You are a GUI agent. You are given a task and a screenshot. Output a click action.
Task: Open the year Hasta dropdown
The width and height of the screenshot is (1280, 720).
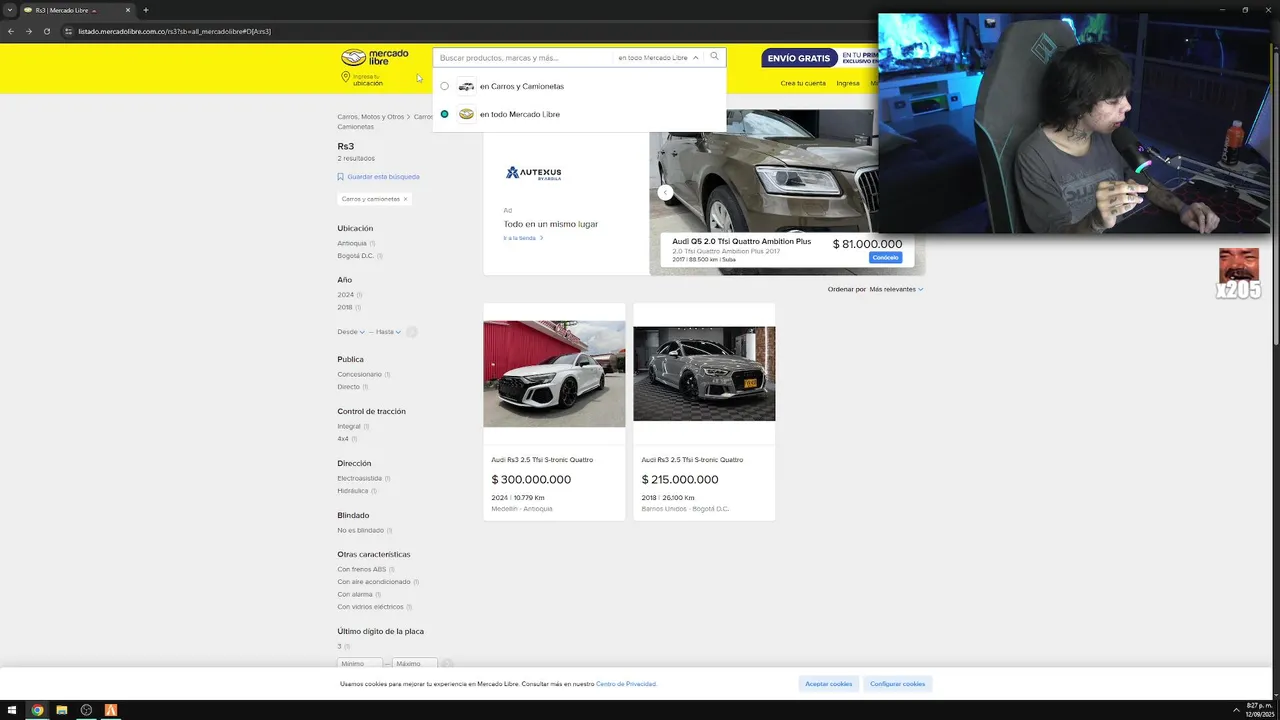click(388, 332)
